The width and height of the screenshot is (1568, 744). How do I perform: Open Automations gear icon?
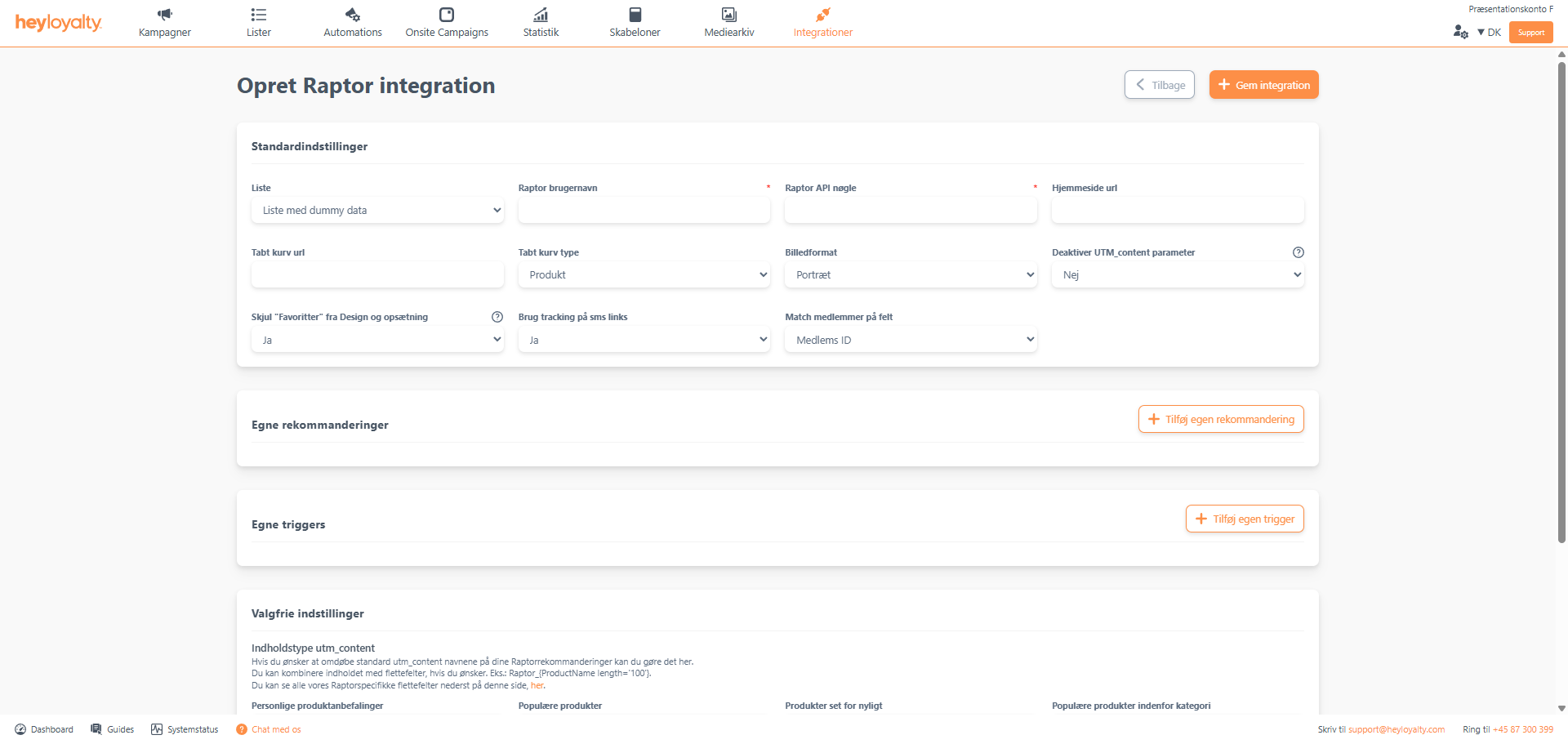point(353,15)
